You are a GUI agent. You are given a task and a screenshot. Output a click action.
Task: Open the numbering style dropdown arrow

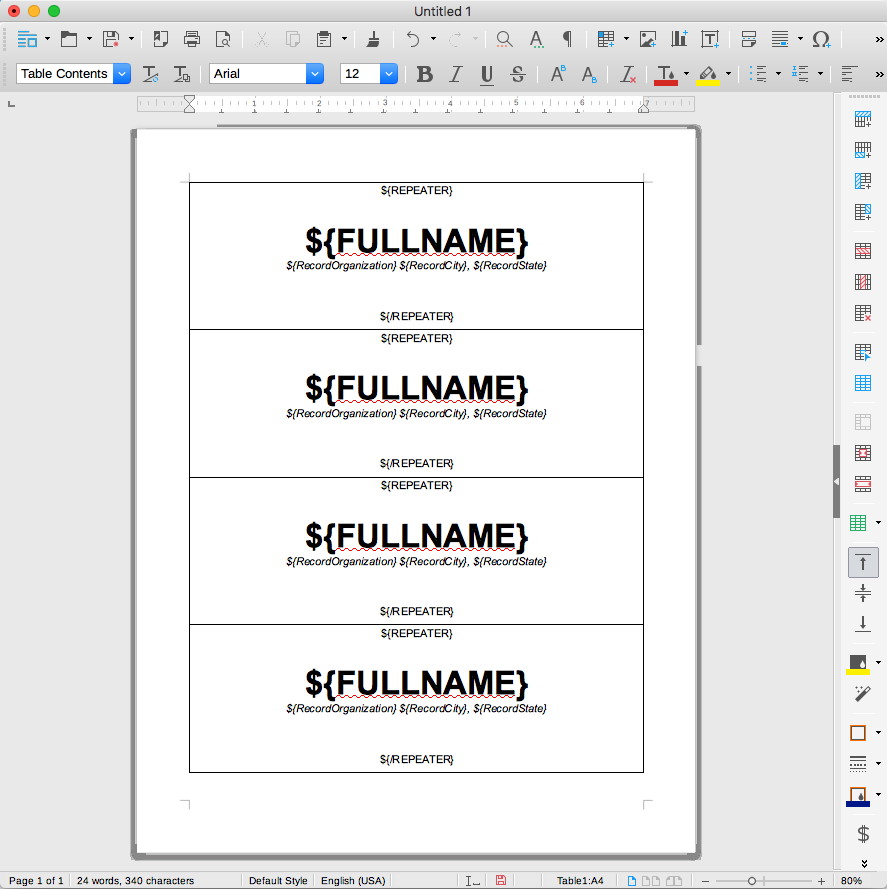tap(820, 74)
